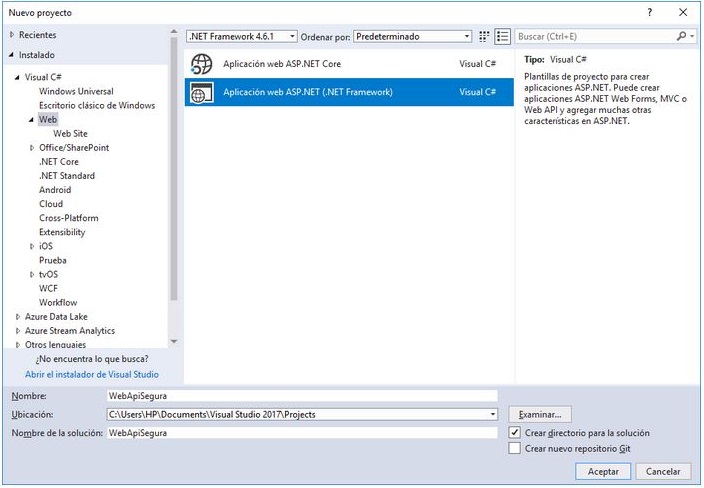Expand the Recientes section
This screenshot has width=704, height=488.
tap(12, 35)
